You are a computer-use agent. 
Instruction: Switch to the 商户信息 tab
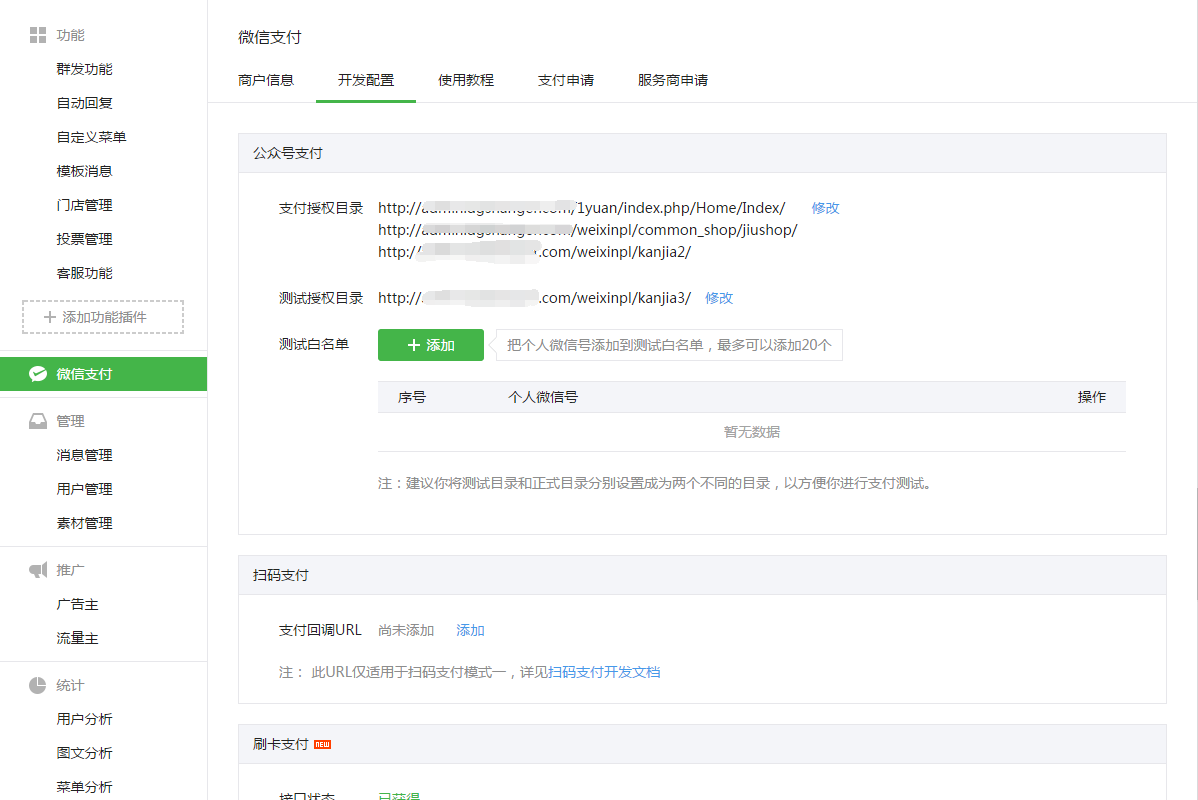click(266, 80)
